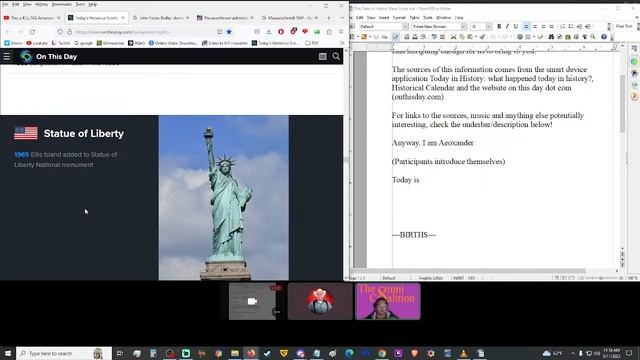Click Cut scissors icon in Writer

(453, 37)
